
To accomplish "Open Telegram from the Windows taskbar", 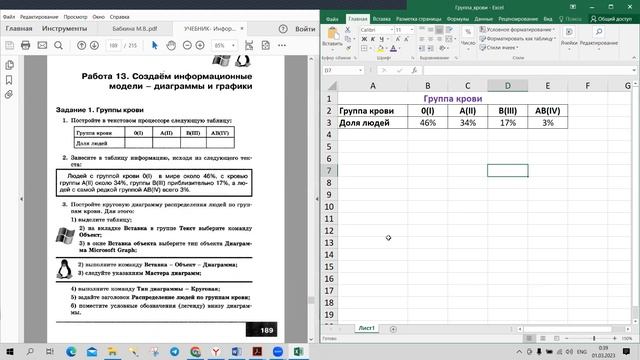I will pyautogui.click(x=174, y=351).
